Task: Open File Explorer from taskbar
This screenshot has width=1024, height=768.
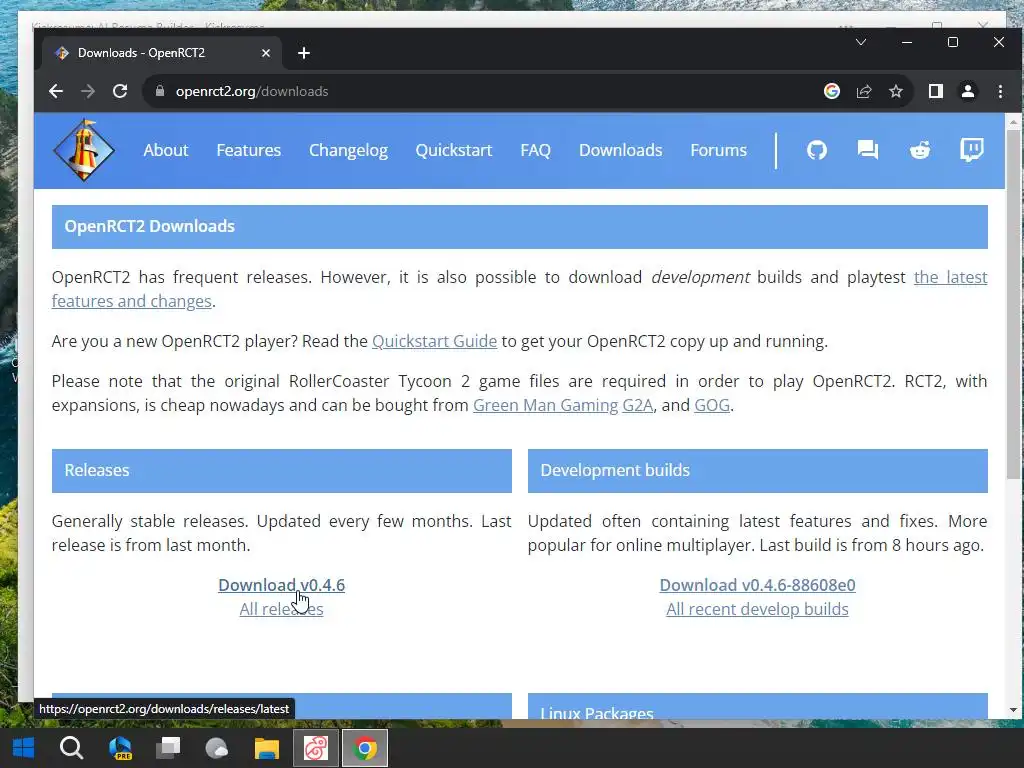Action: 266,748
